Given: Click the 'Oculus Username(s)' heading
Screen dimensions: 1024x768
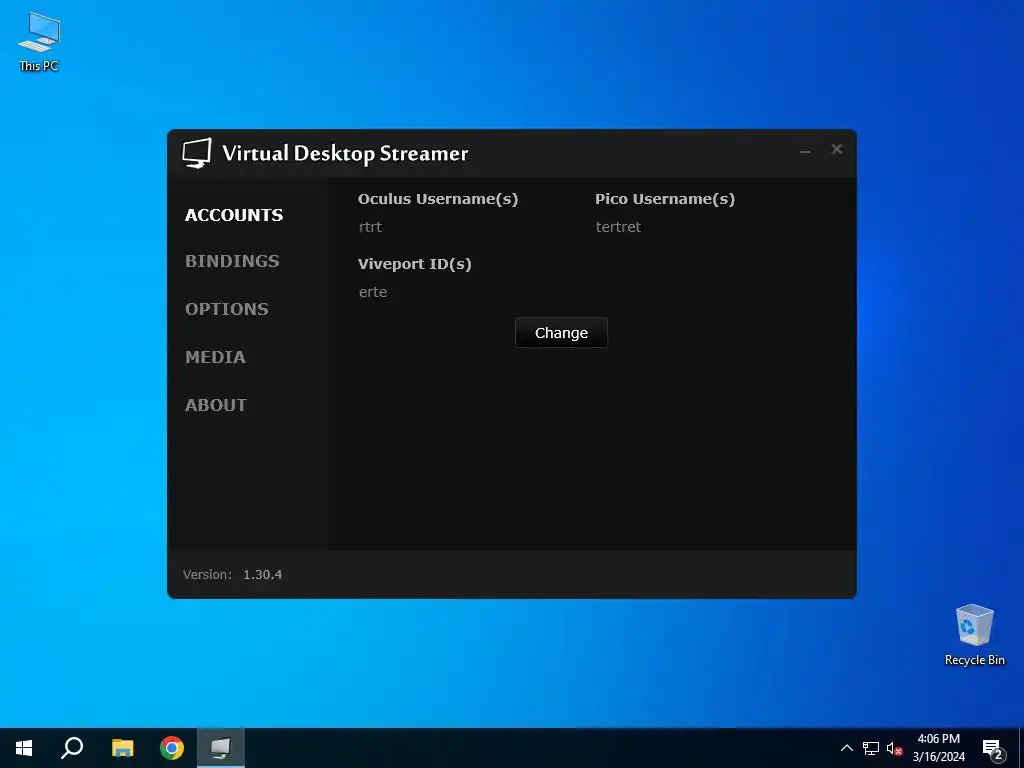Looking at the screenshot, I should point(438,199).
